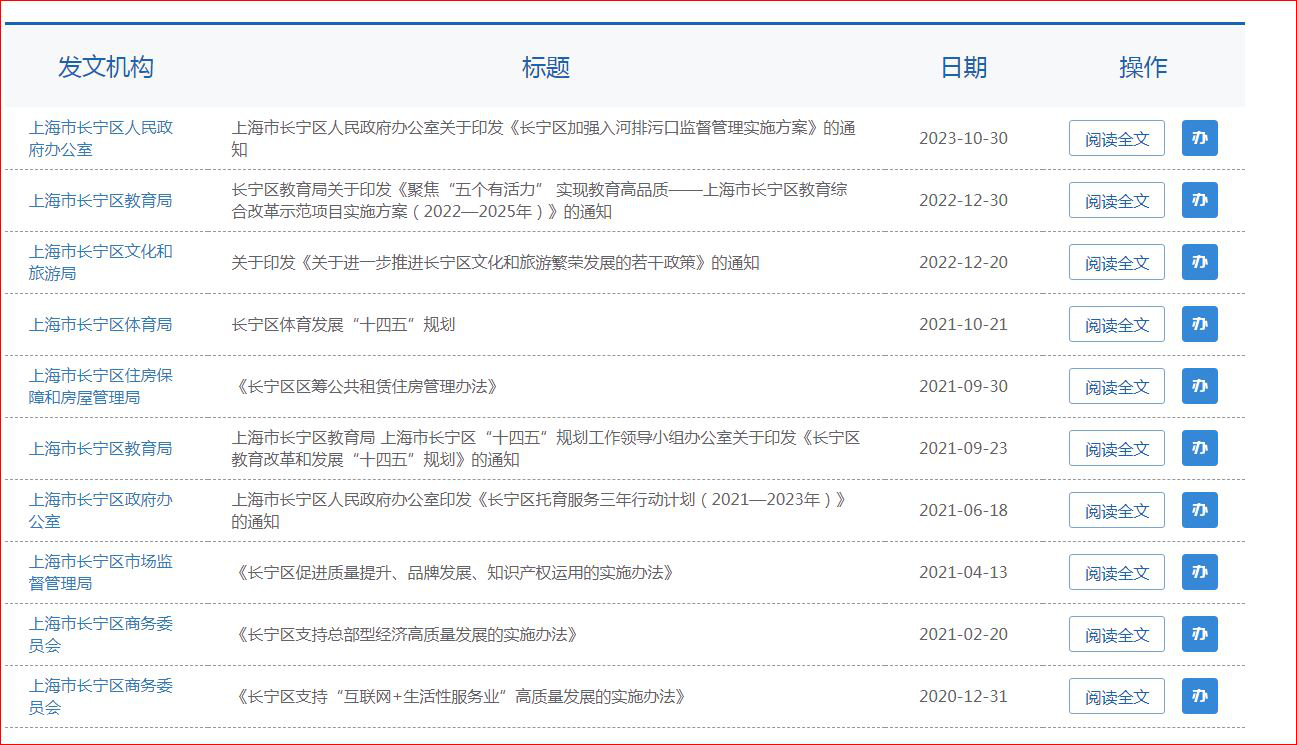Viewport: 1297px width, 745px height.
Task: Click the date 2020-12-31
Action: 964,697
